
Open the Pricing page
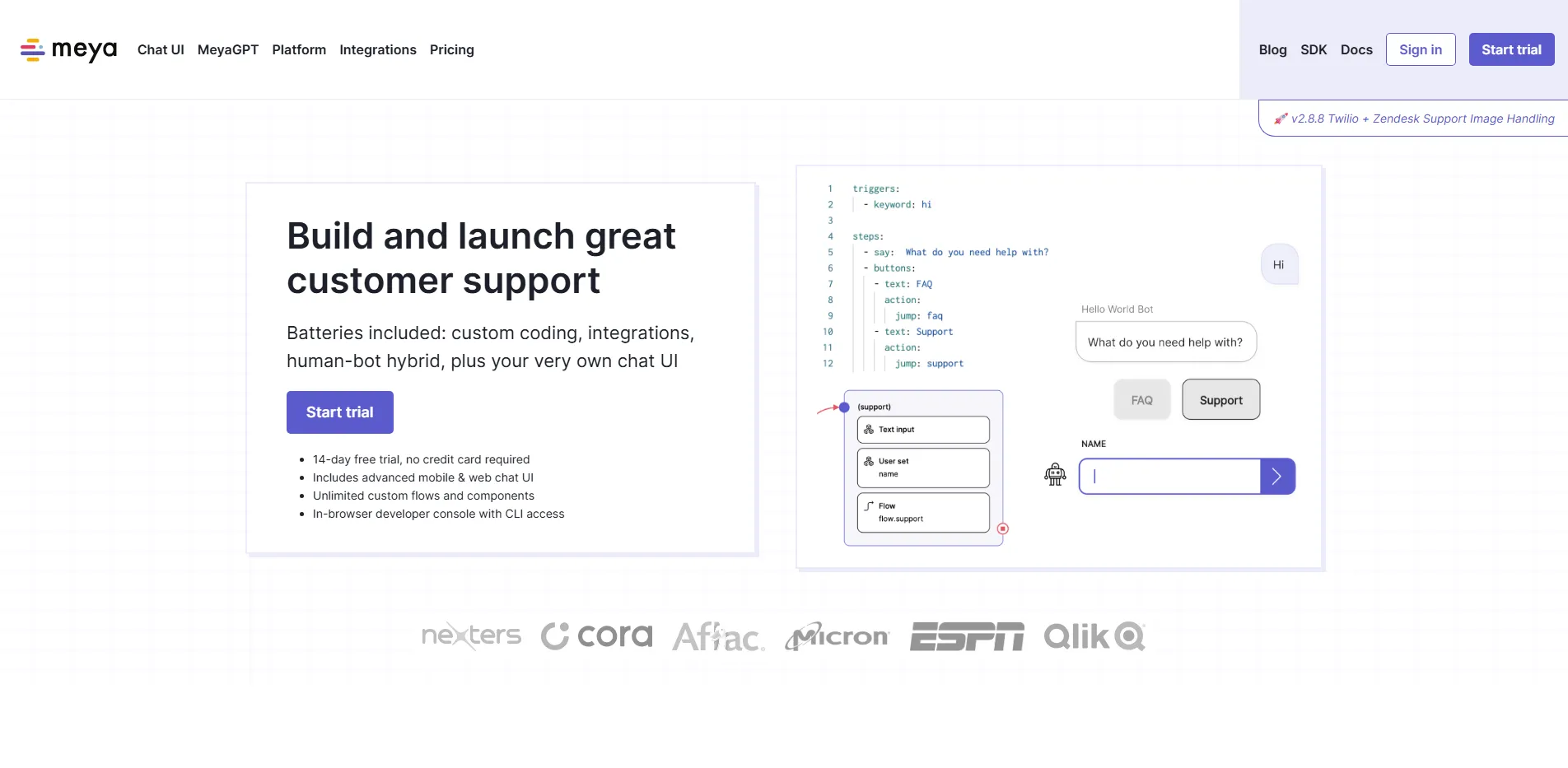coord(451,49)
